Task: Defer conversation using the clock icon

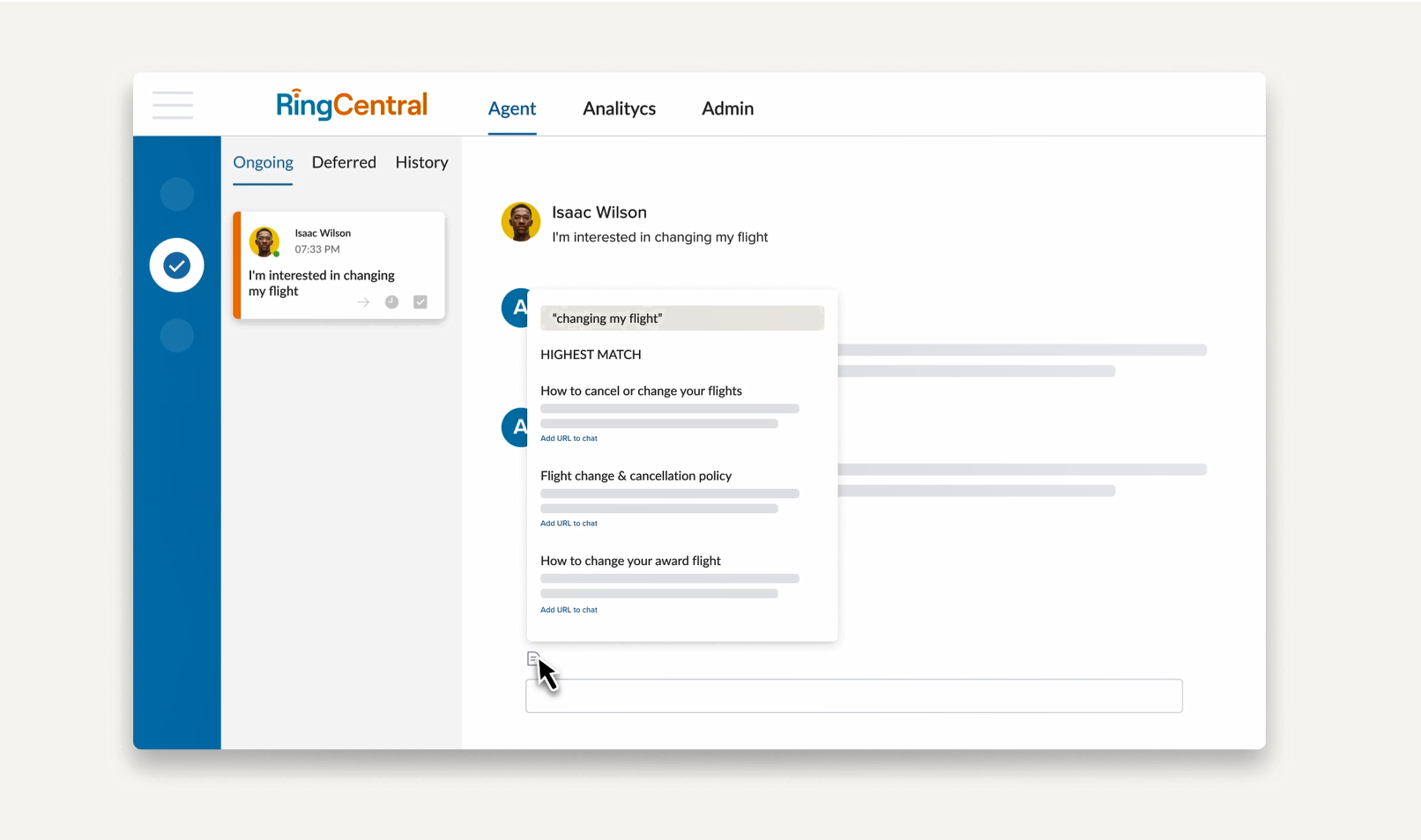Action: [x=391, y=302]
